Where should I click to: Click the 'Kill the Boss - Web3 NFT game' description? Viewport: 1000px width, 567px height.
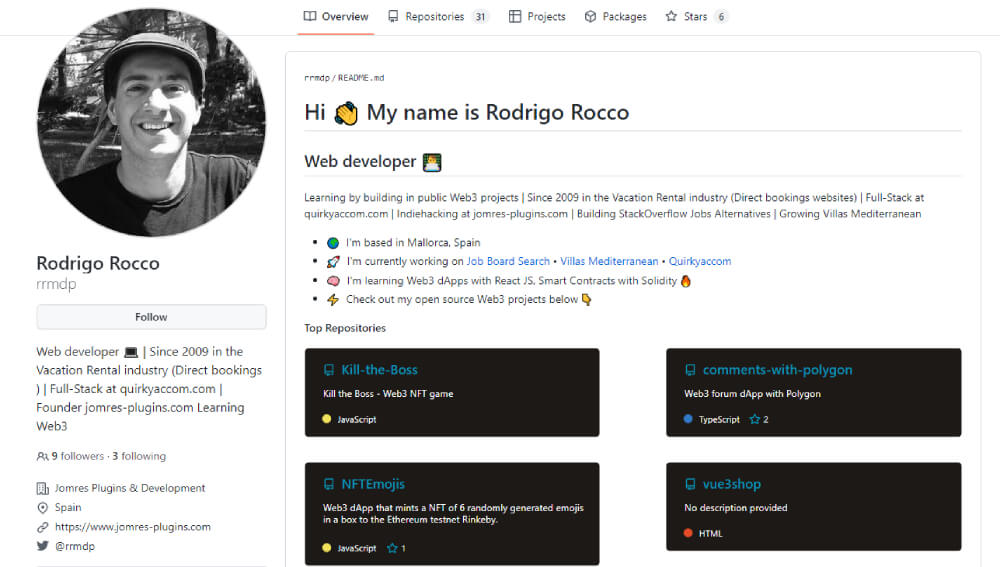[388, 394]
